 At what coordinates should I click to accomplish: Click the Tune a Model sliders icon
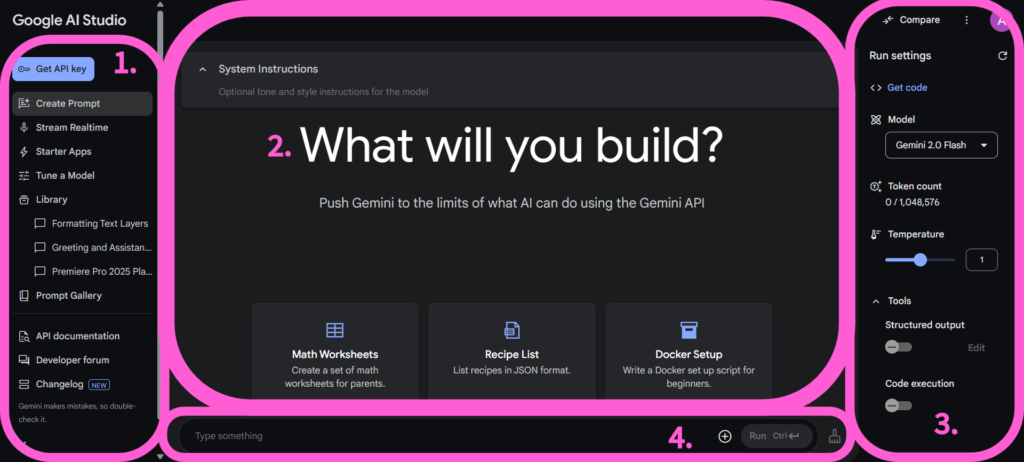click(24, 175)
